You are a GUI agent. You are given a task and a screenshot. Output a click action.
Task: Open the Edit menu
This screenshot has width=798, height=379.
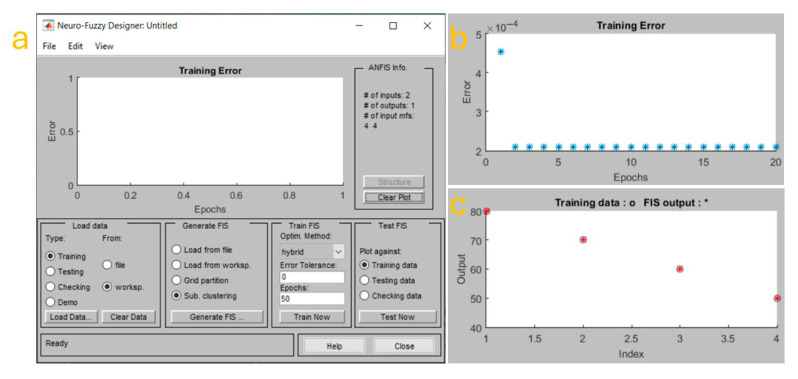(x=75, y=46)
